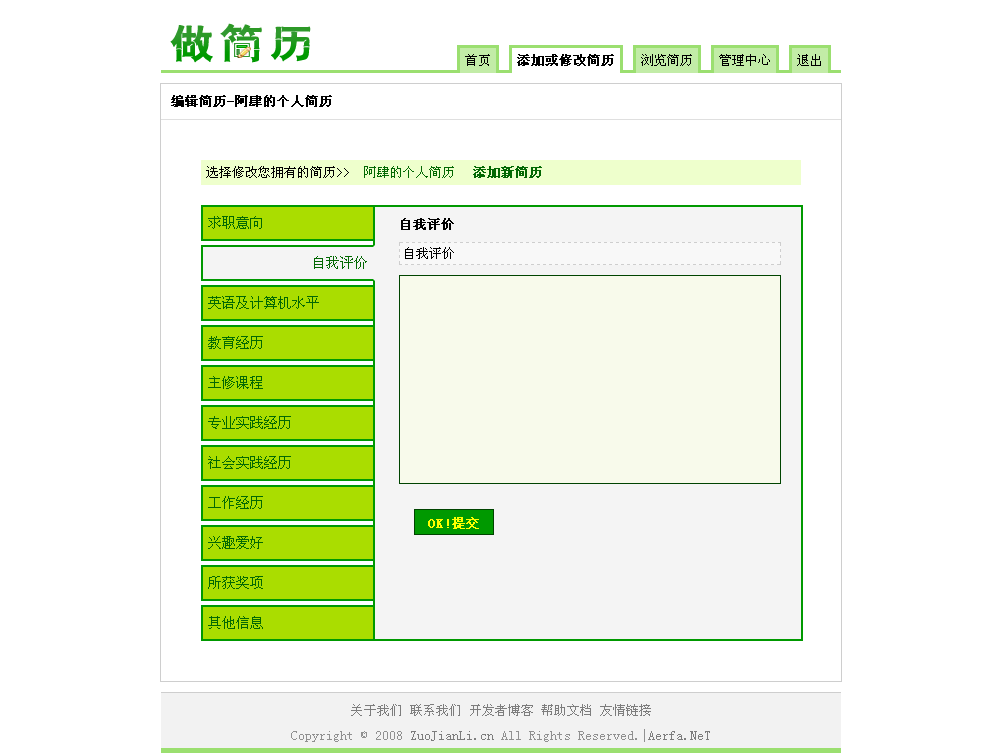1002x753 pixels.
Task: Submit with the OK!提交 button
Action: point(454,522)
